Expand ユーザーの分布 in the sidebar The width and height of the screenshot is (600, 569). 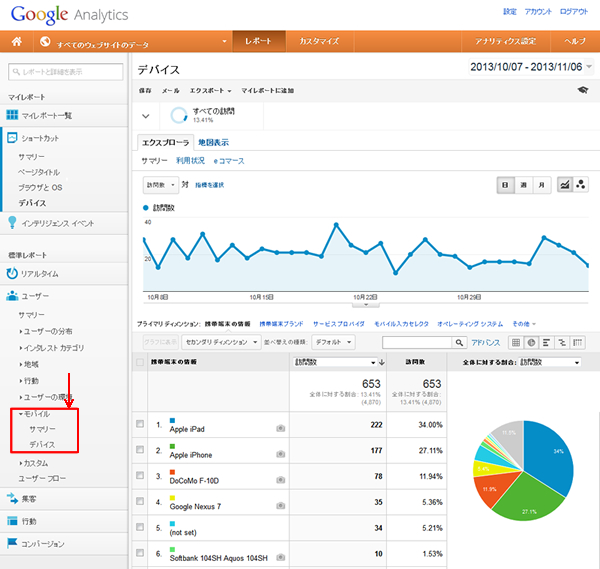46,331
